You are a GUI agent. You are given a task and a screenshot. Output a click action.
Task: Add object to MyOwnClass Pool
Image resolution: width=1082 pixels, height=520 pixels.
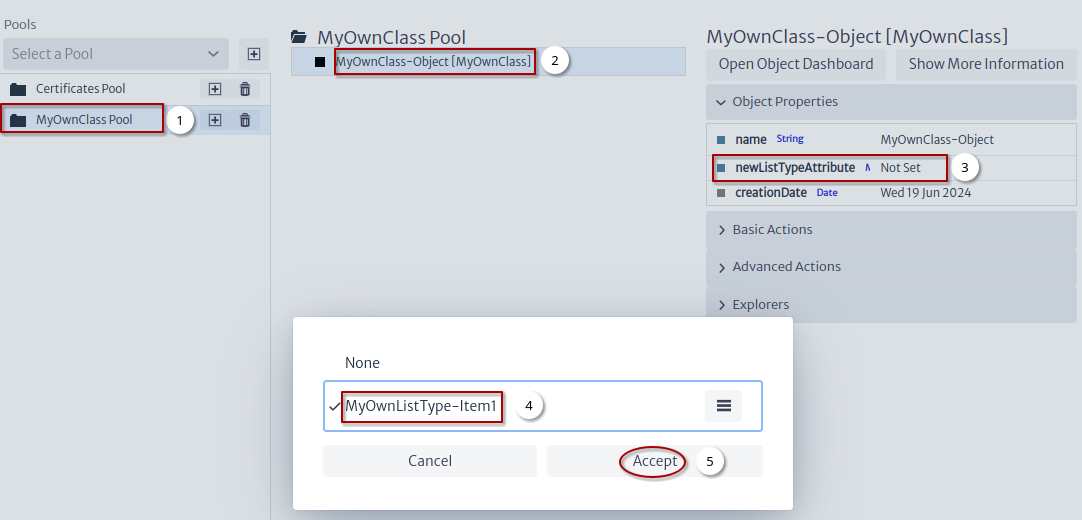pyautogui.click(x=215, y=120)
